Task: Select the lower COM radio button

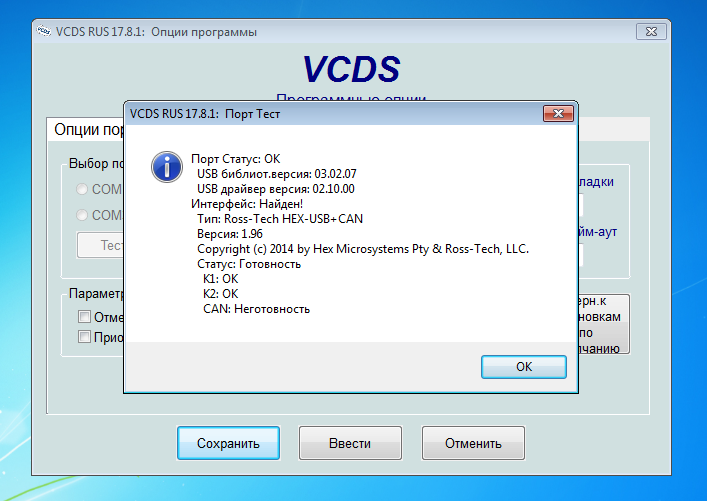Action: click(82, 215)
